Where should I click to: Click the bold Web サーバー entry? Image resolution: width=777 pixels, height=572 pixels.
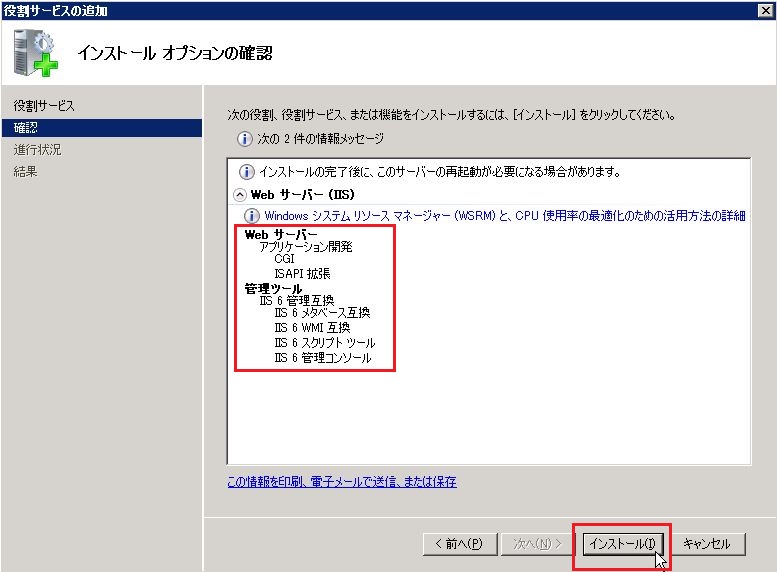(x=281, y=234)
